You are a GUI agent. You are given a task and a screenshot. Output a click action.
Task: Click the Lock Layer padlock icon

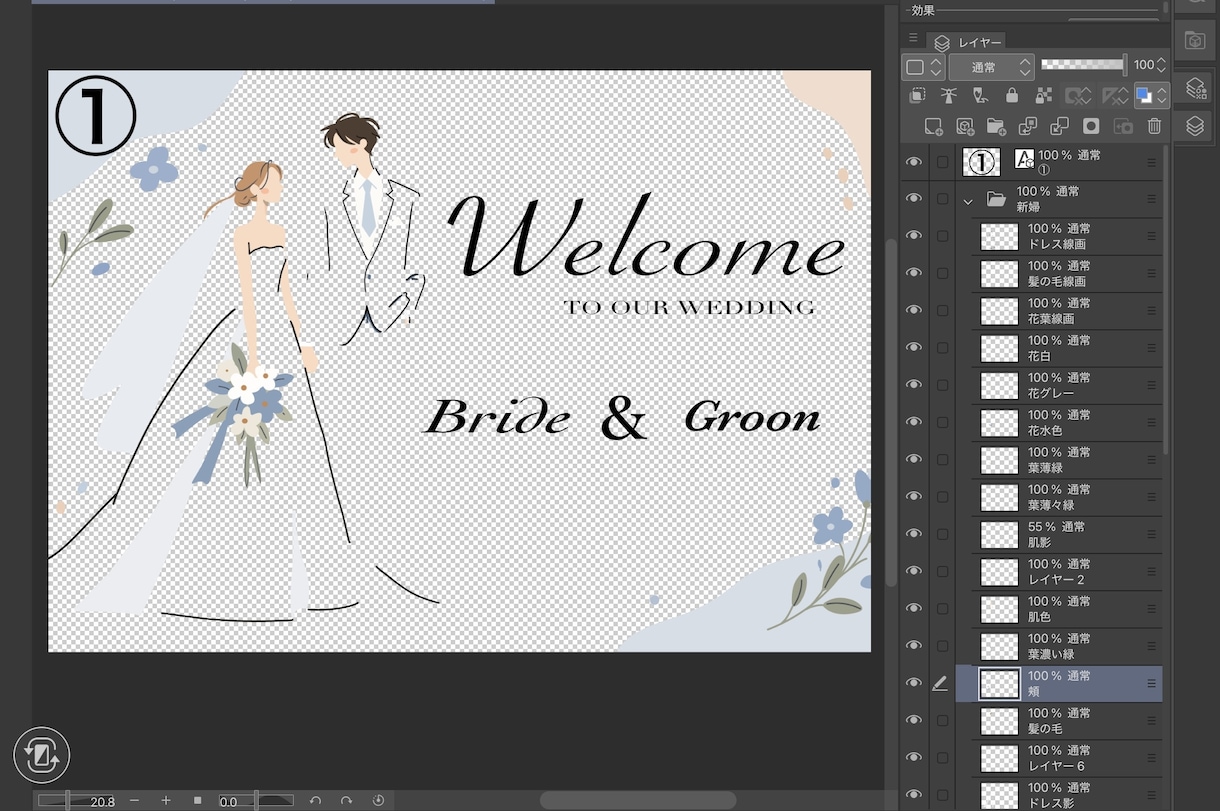(x=1012, y=96)
